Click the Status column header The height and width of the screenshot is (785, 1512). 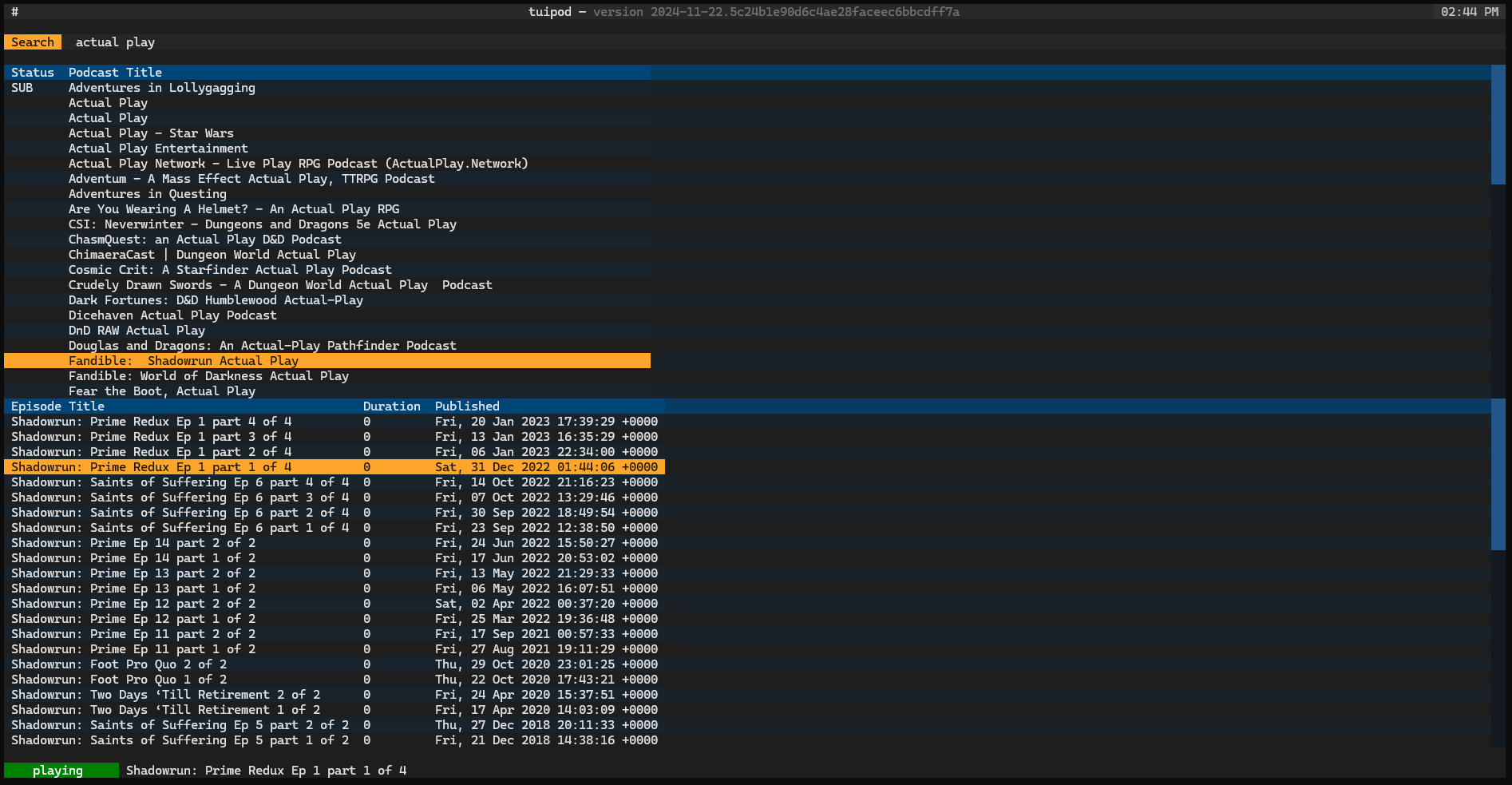click(33, 73)
